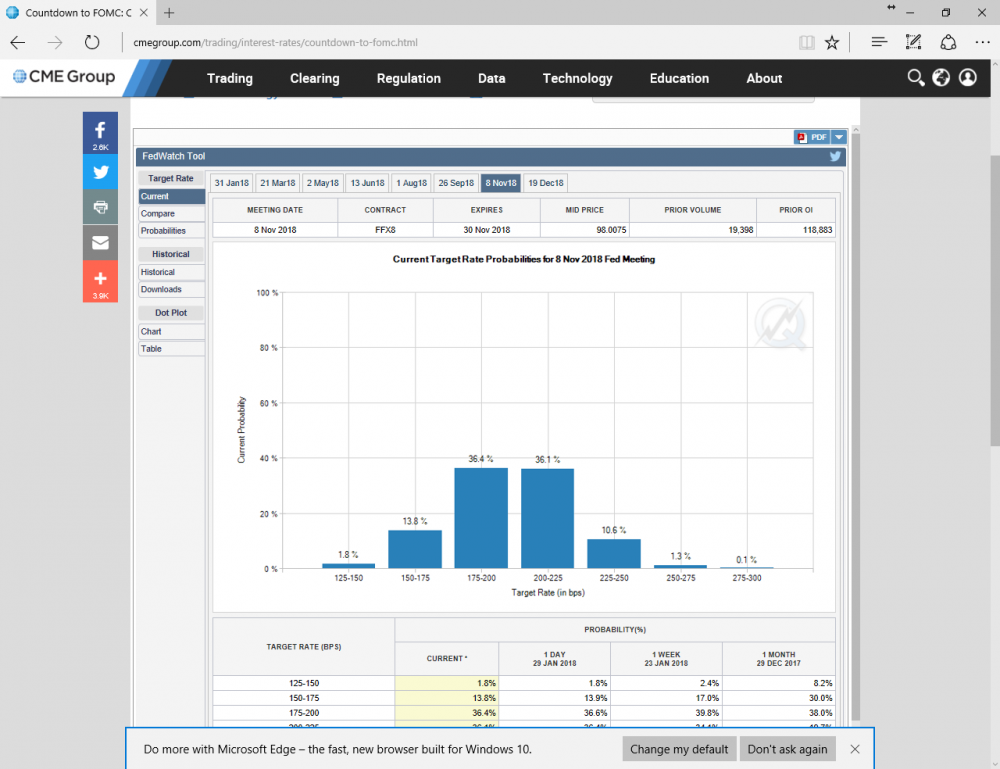This screenshot has width=1000, height=769.
Task: Open the Trading navigation menu
Action: [229, 78]
